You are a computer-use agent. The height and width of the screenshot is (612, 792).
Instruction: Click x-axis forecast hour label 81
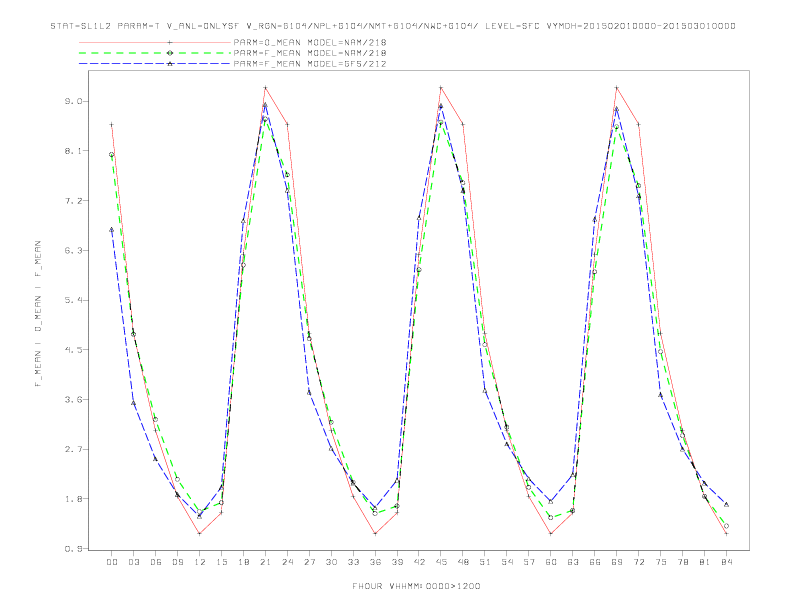pos(705,562)
